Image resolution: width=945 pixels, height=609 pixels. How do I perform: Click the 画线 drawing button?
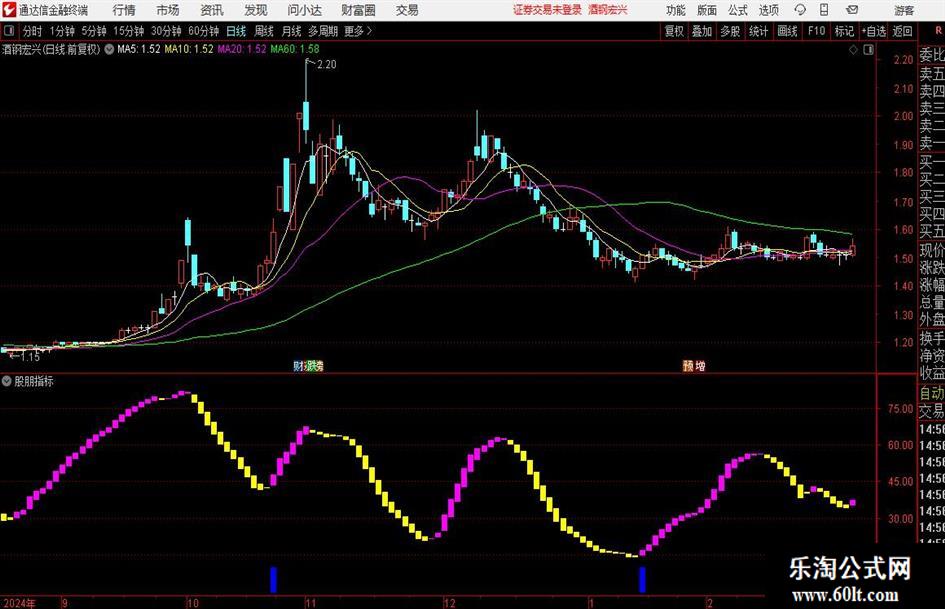pos(787,31)
